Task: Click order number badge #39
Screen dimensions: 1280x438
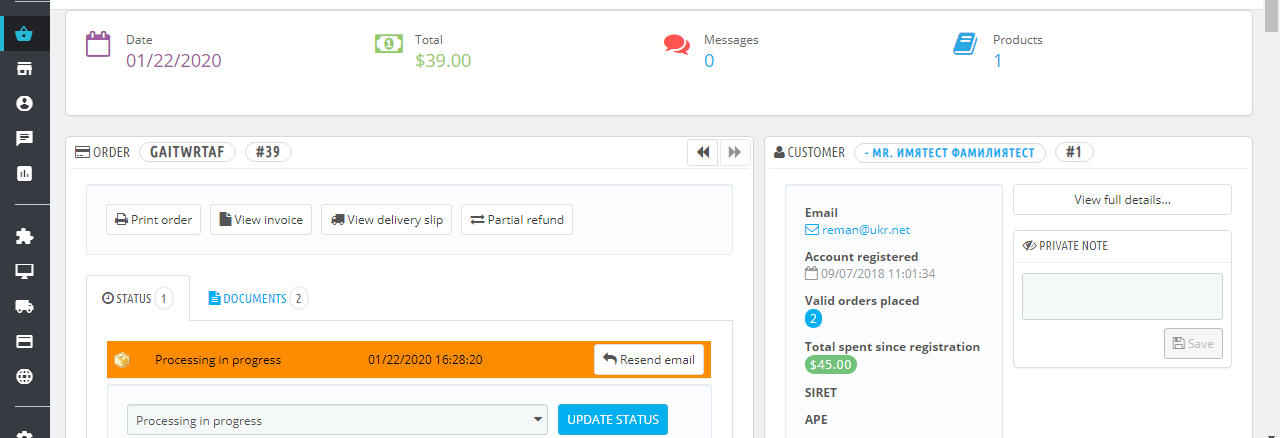Action: [268, 152]
